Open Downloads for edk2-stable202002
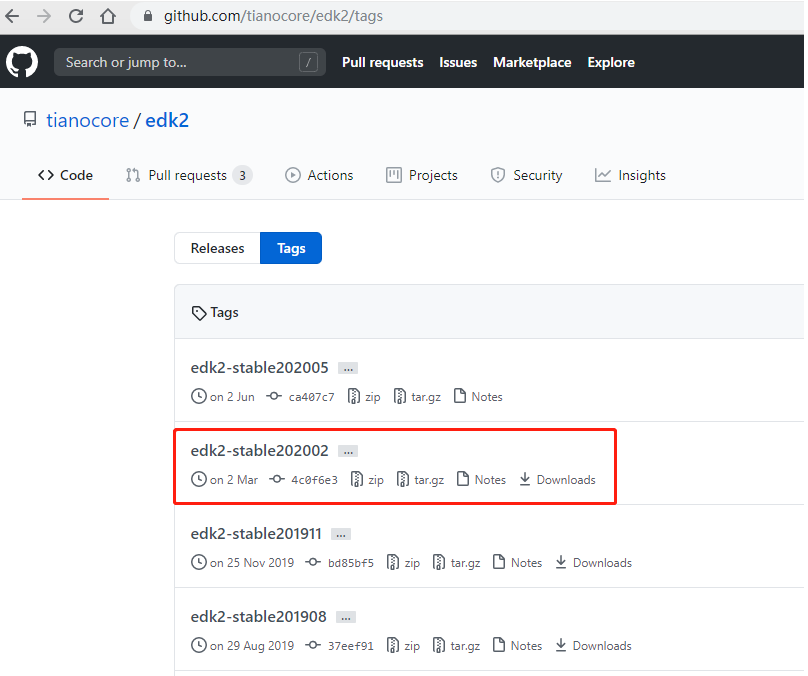This screenshot has height=676, width=808. [x=557, y=480]
